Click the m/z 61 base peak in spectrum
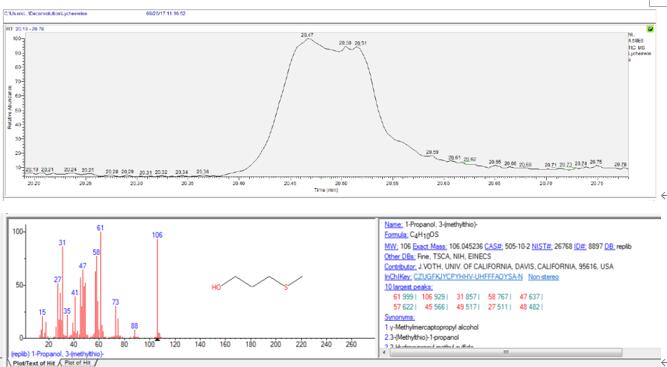 tap(100, 285)
